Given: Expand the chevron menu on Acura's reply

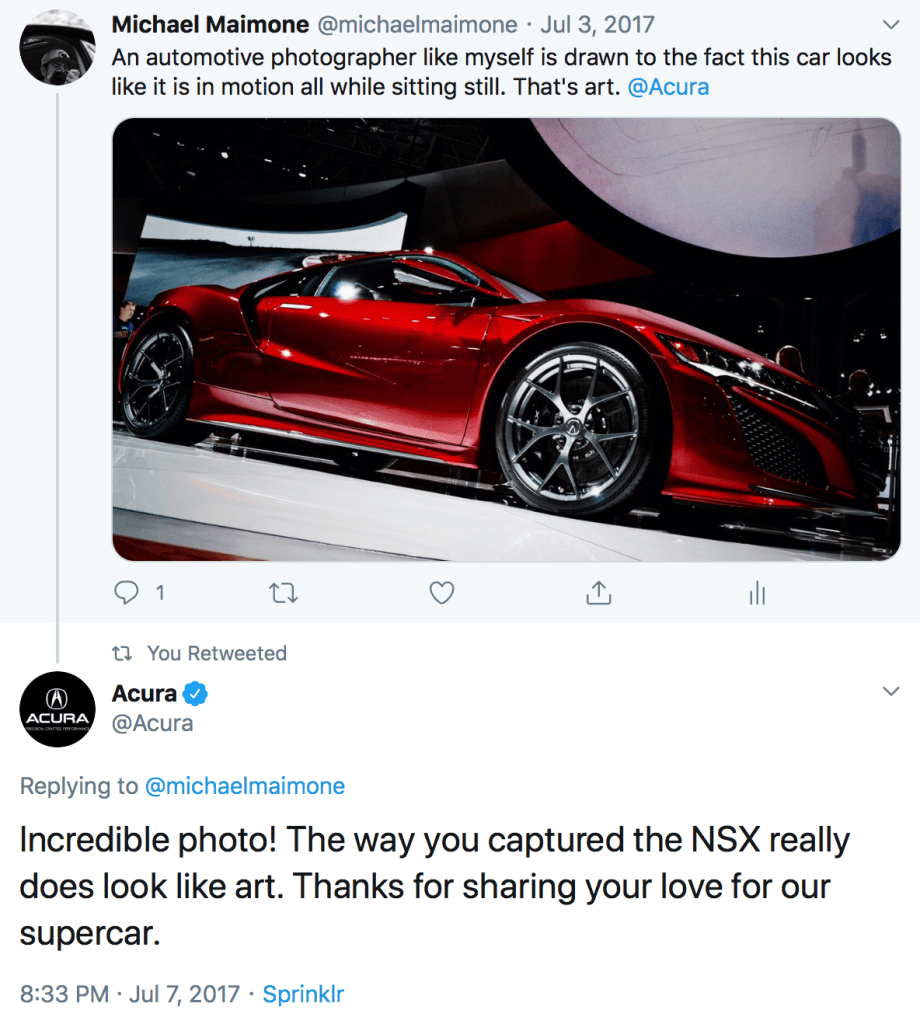Looking at the screenshot, I should tap(891, 692).
